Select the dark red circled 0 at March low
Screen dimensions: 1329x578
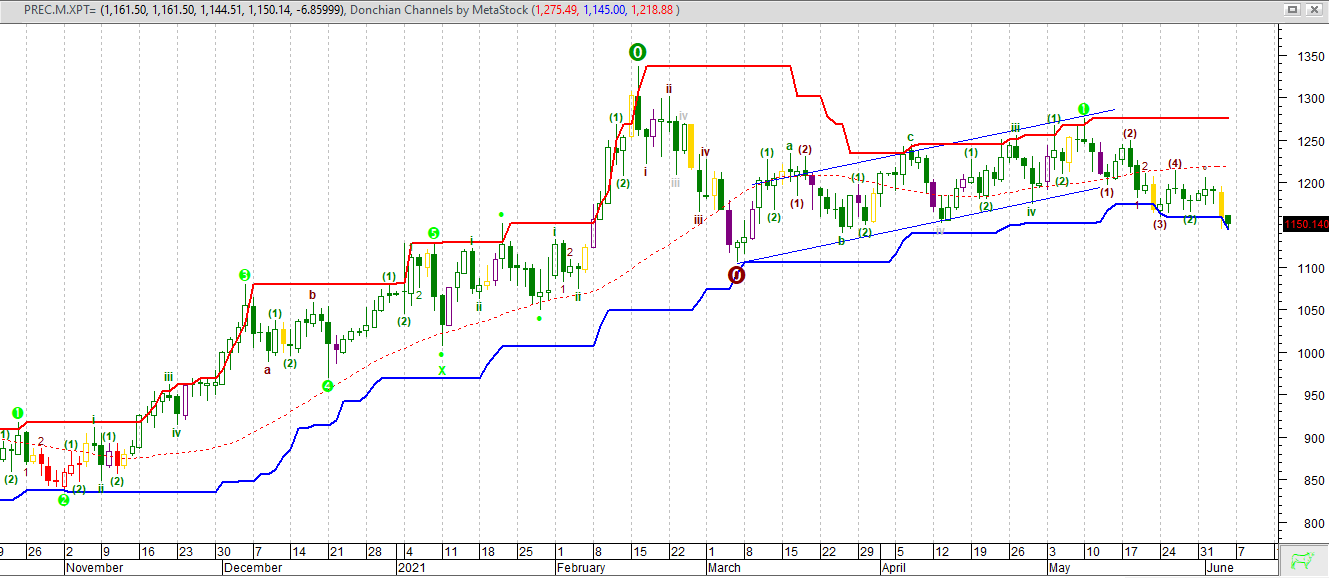point(737,274)
